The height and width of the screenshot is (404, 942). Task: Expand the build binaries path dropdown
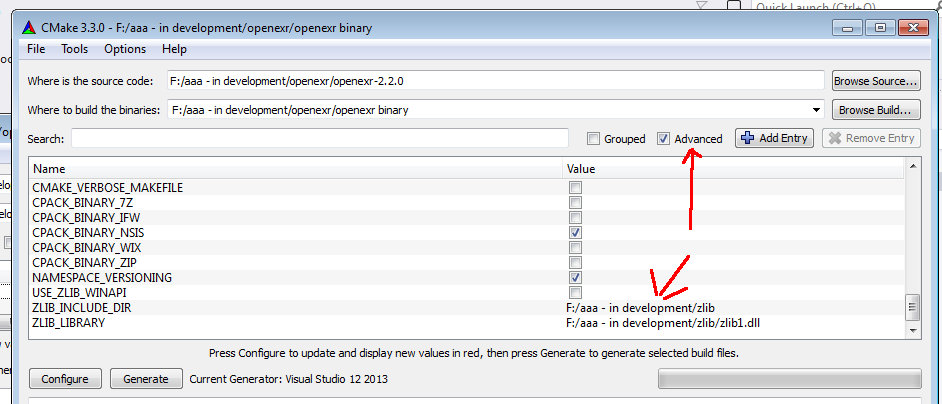click(x=818, y=110)
